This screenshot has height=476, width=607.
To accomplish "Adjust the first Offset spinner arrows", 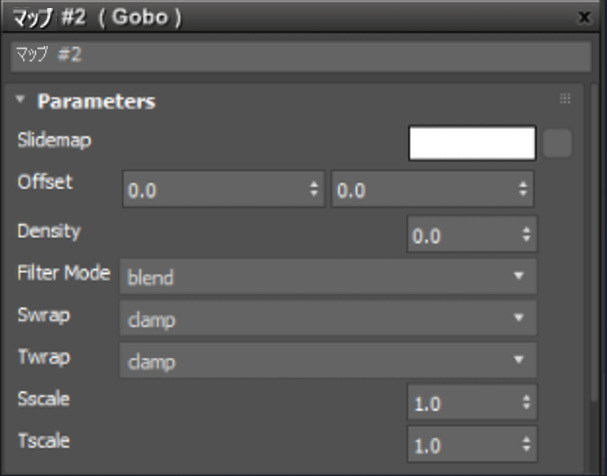I will 314,189.
